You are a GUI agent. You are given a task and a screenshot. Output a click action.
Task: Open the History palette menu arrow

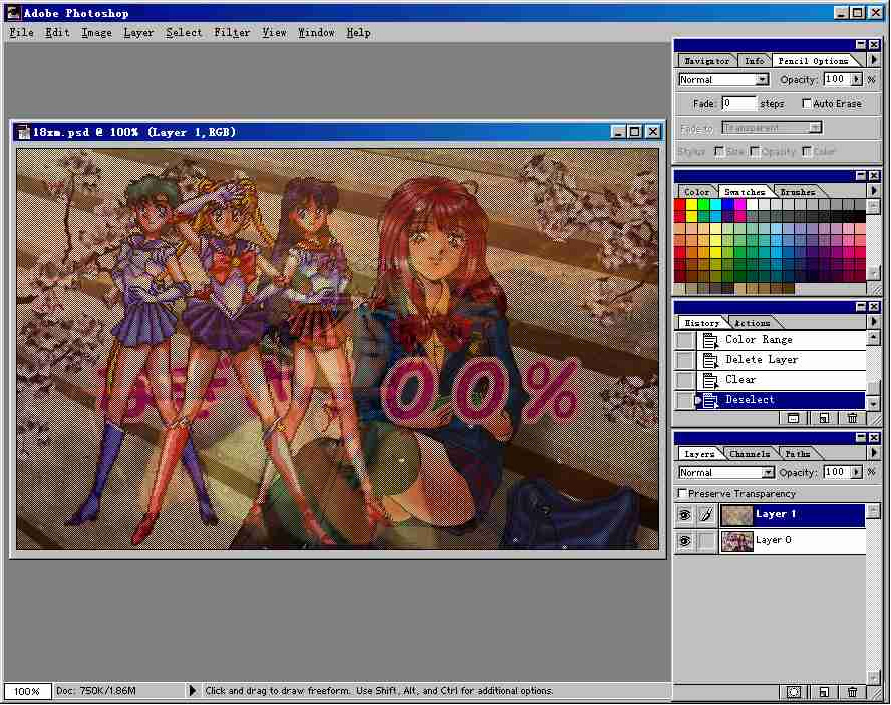click(874, 322)
